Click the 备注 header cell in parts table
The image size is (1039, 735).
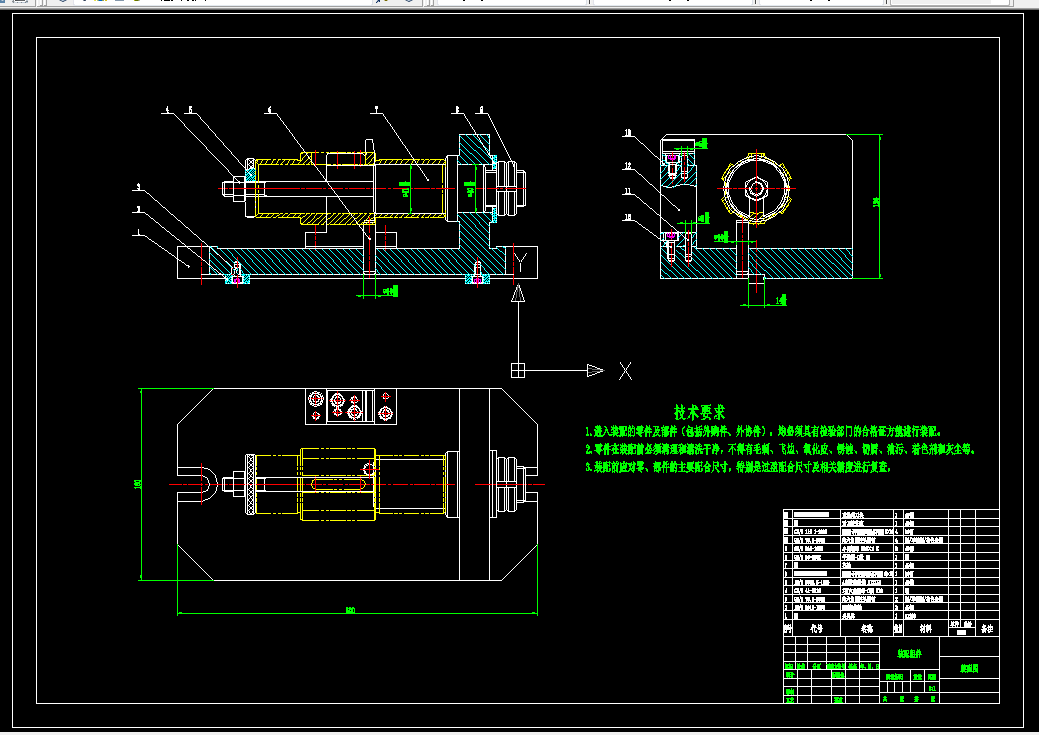tap(987, 628)
